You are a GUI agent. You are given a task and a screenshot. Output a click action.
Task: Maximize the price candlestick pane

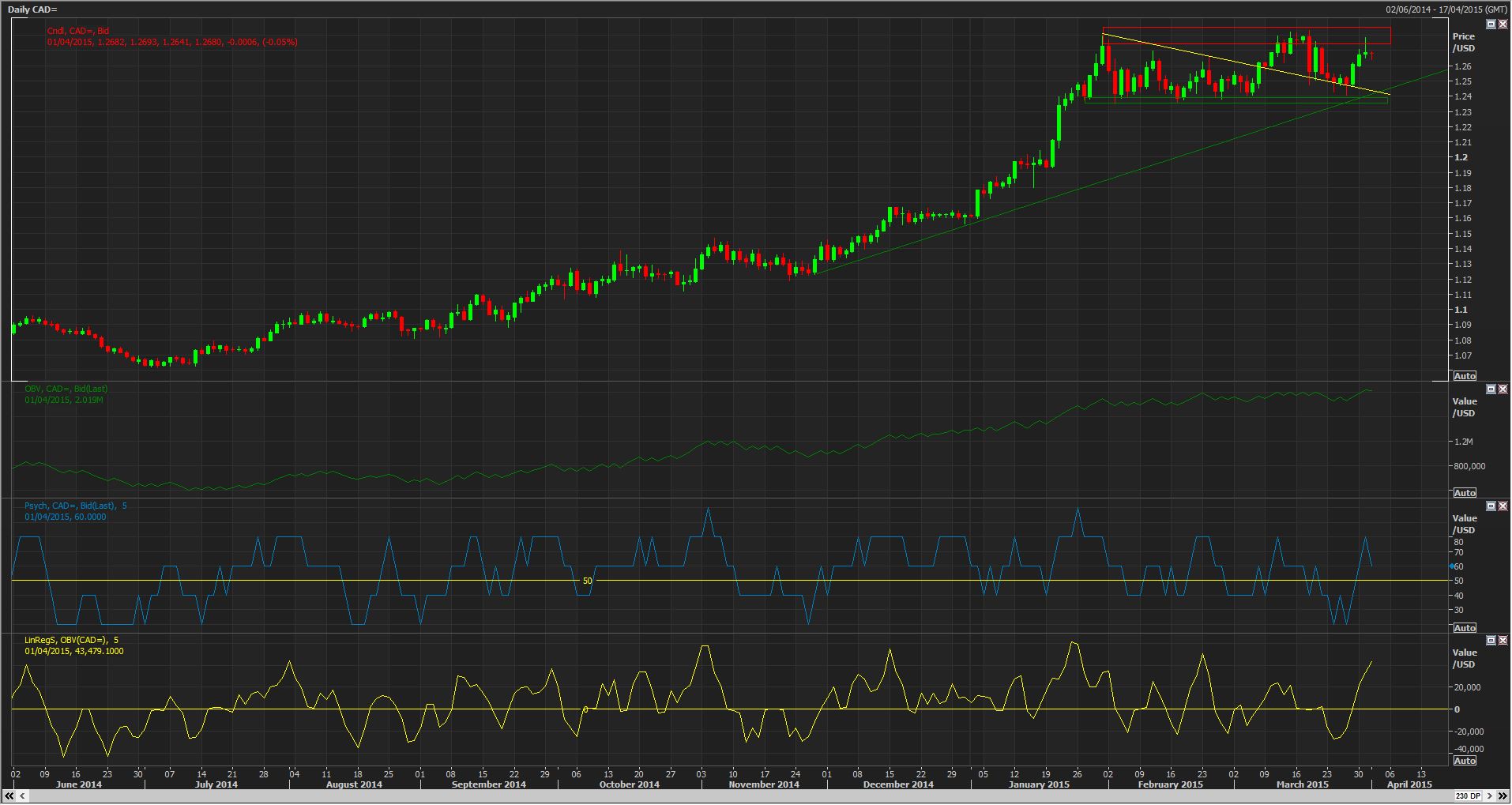[x=1491, y=24]
